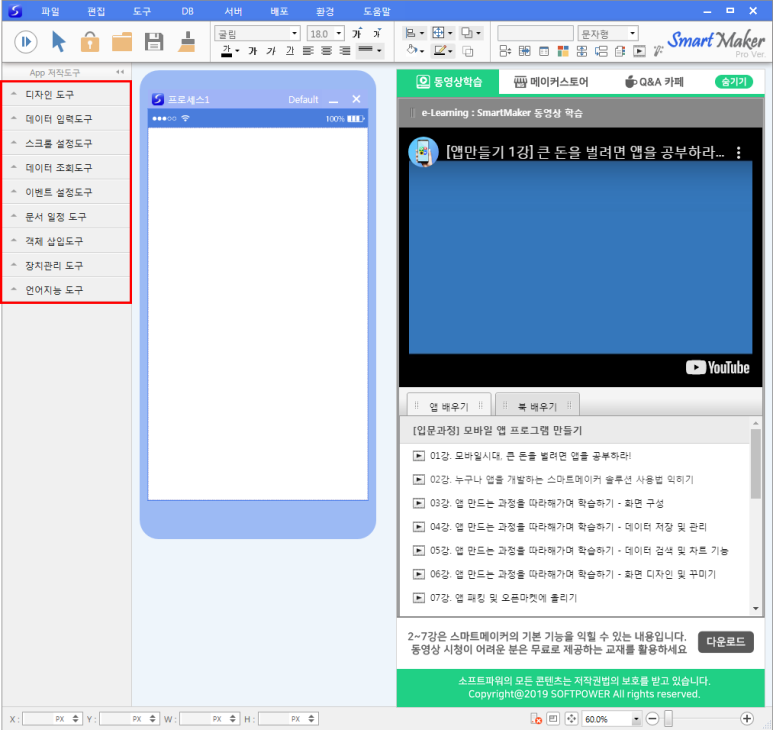The image size is (773, 730).
Task: Click the orange padlock icon
Action: (90, 42)
